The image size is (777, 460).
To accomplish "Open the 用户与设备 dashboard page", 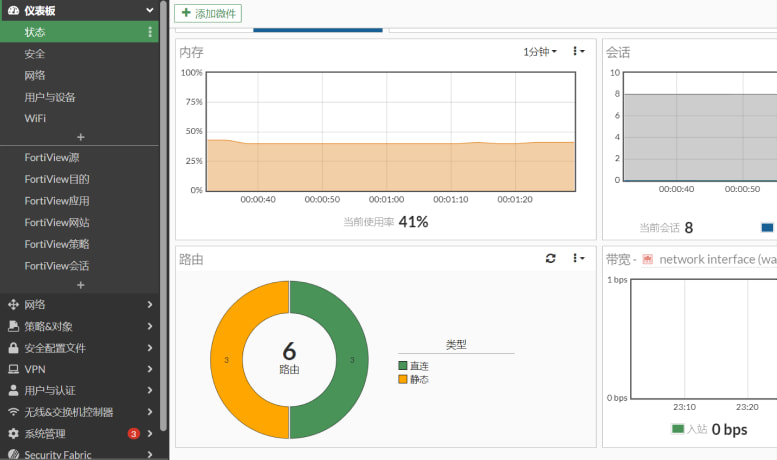I will pos(50,97).
